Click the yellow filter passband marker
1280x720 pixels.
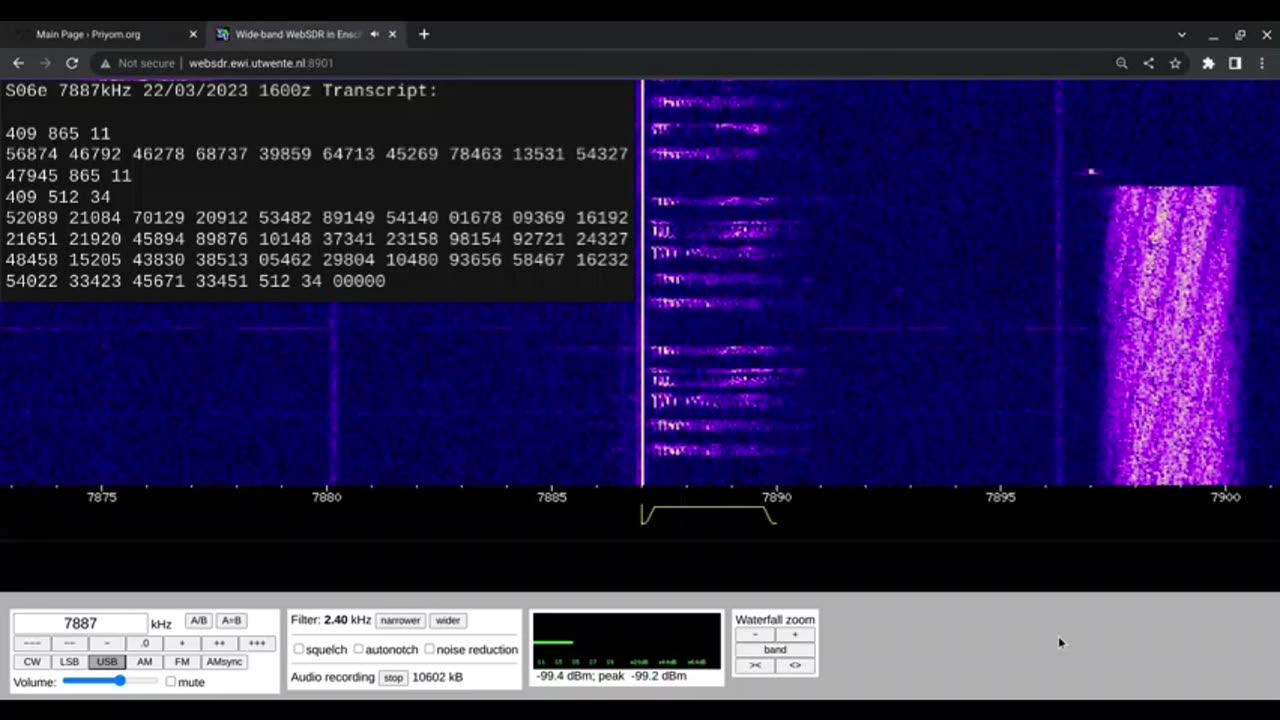tap(709, 515)
